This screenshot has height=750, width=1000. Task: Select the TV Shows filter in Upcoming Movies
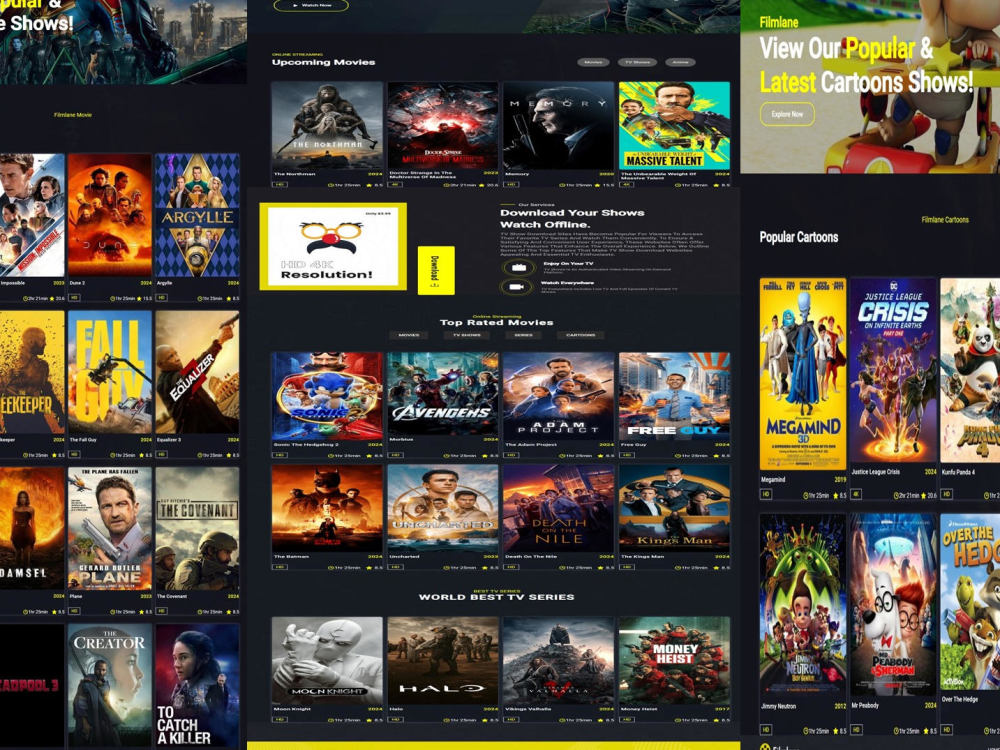tap(637, 62)
